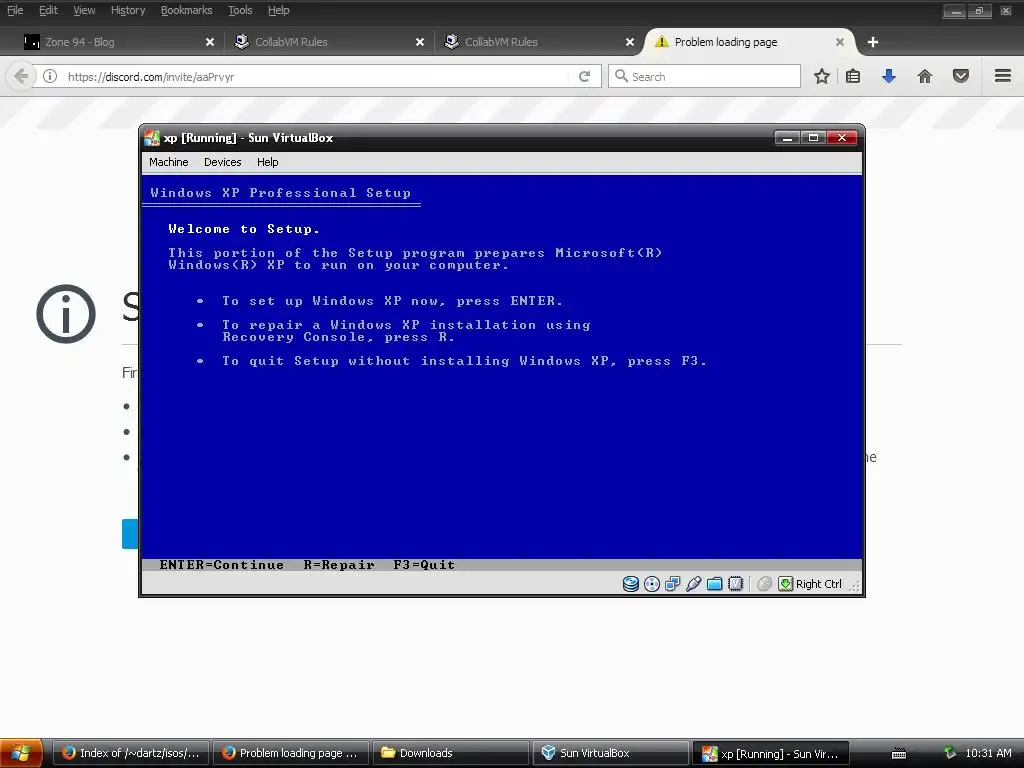Open the Firefox hamburger menu
The width and height of the screenshot is (1024, 768).
pyautogui.click(x=1003, y=76)
